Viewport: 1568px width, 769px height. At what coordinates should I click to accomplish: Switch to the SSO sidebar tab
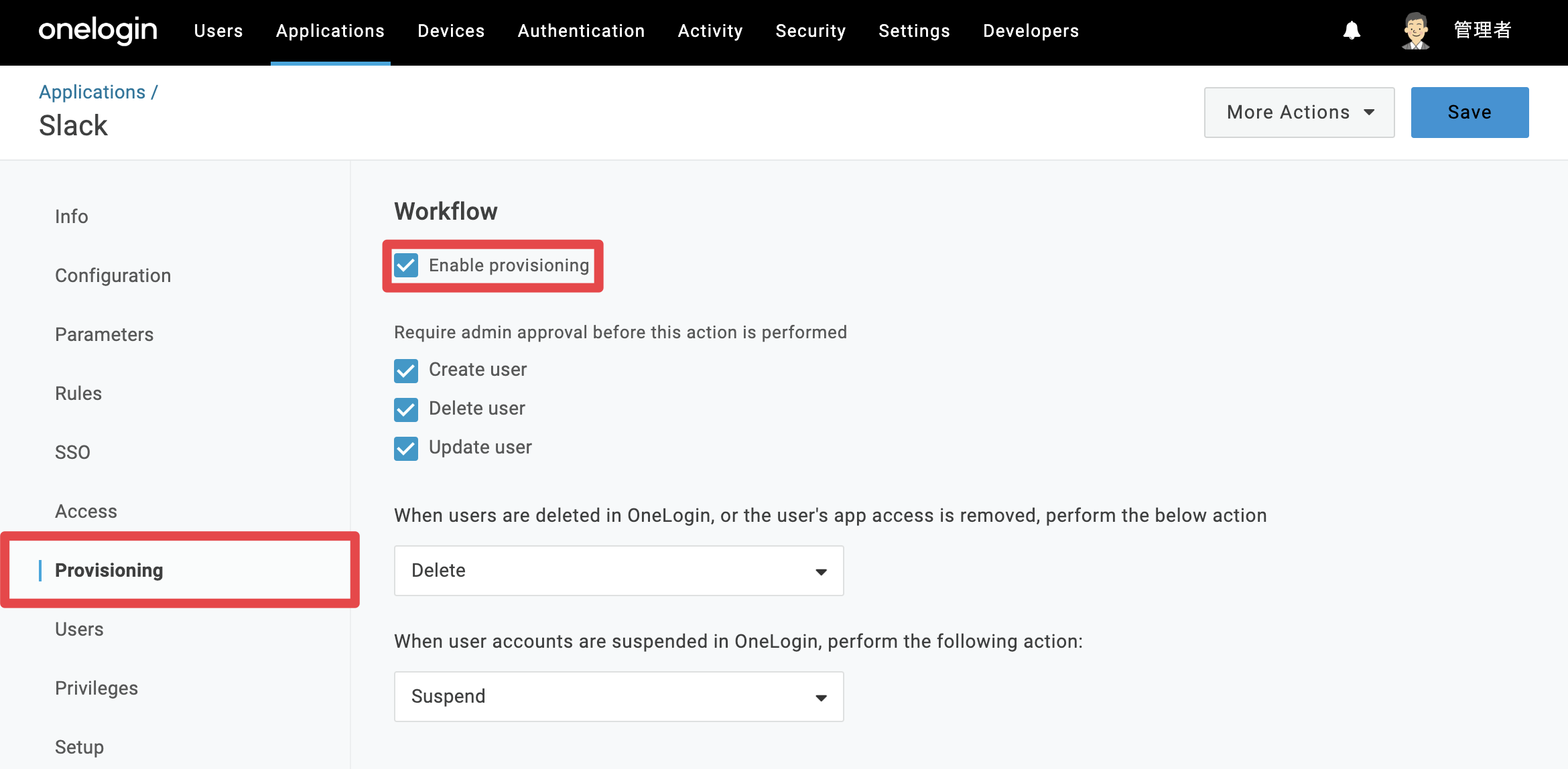tap(72, 452)
